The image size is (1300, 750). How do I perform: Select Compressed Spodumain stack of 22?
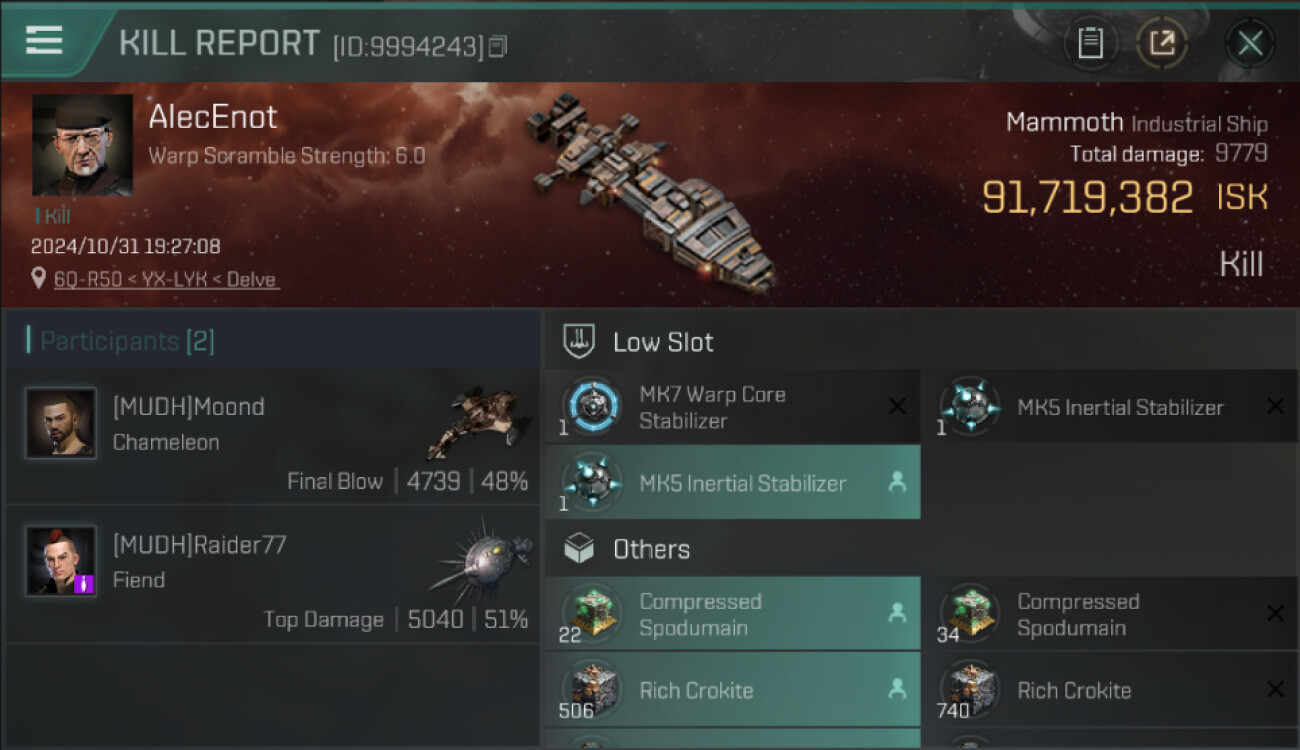[732, 614]
